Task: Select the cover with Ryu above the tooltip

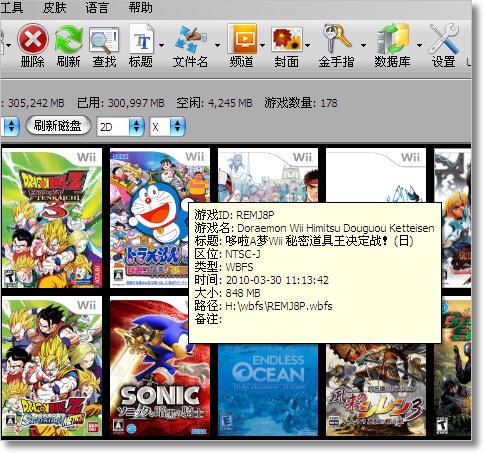Action: coord(268,175)
